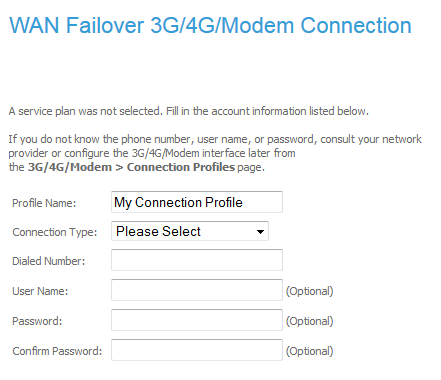Click the 'Password:' label text
The width and height of the screenshot is (441, 380).
37,321
